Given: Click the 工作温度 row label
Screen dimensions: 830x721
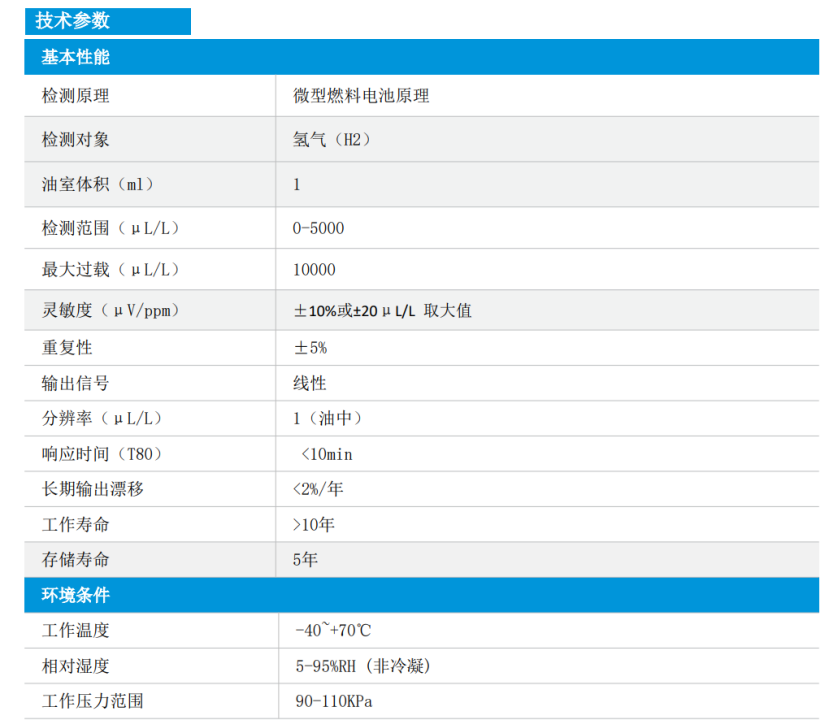Looking at the screenshot, I should point(76,630).
